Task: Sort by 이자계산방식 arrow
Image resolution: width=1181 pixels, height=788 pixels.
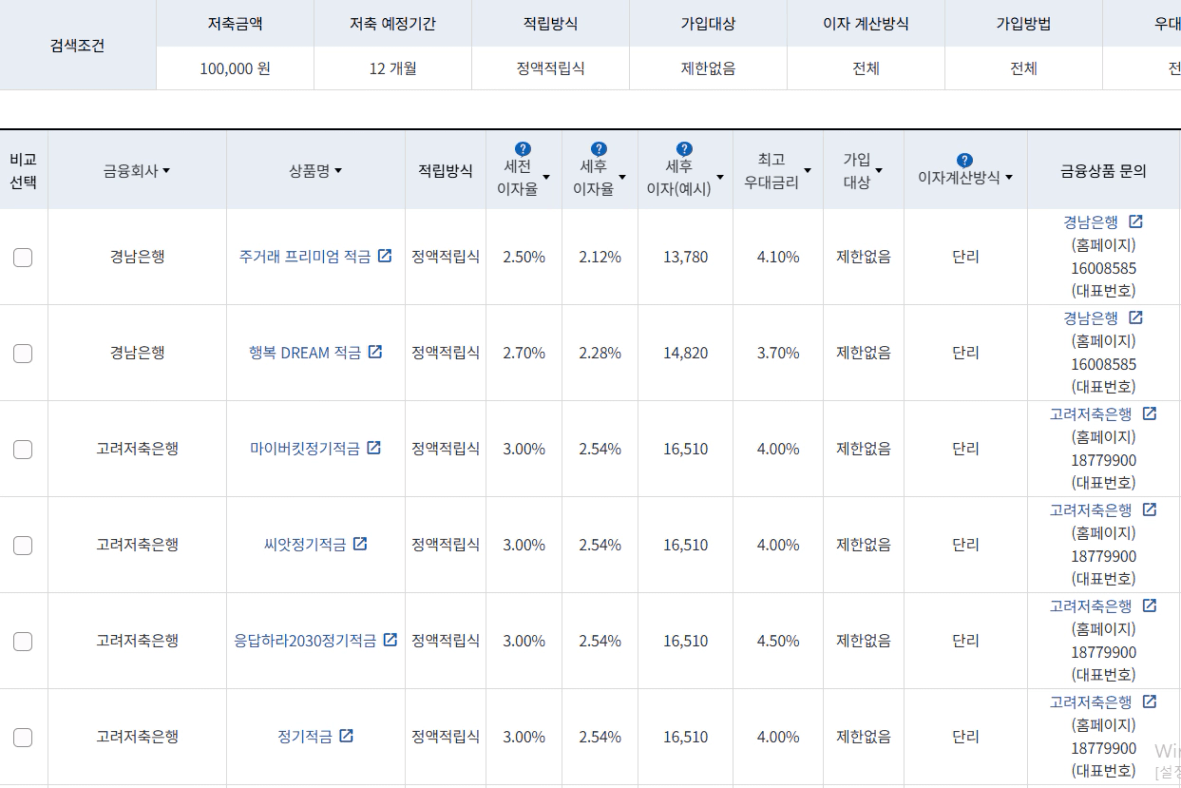Action: pyautogui.click(x=1009, y=178)
